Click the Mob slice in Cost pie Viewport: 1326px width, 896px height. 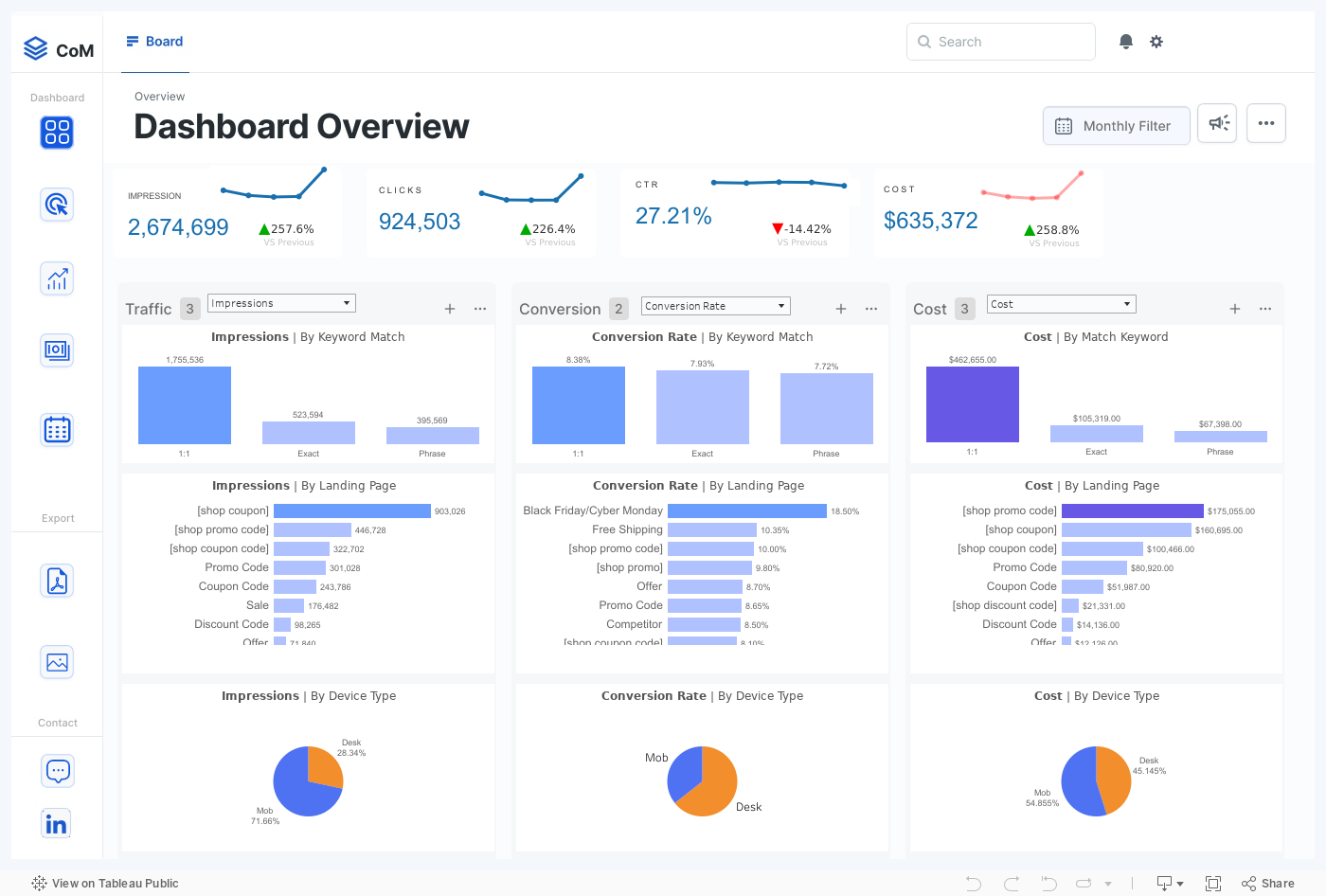point(1080,784)
